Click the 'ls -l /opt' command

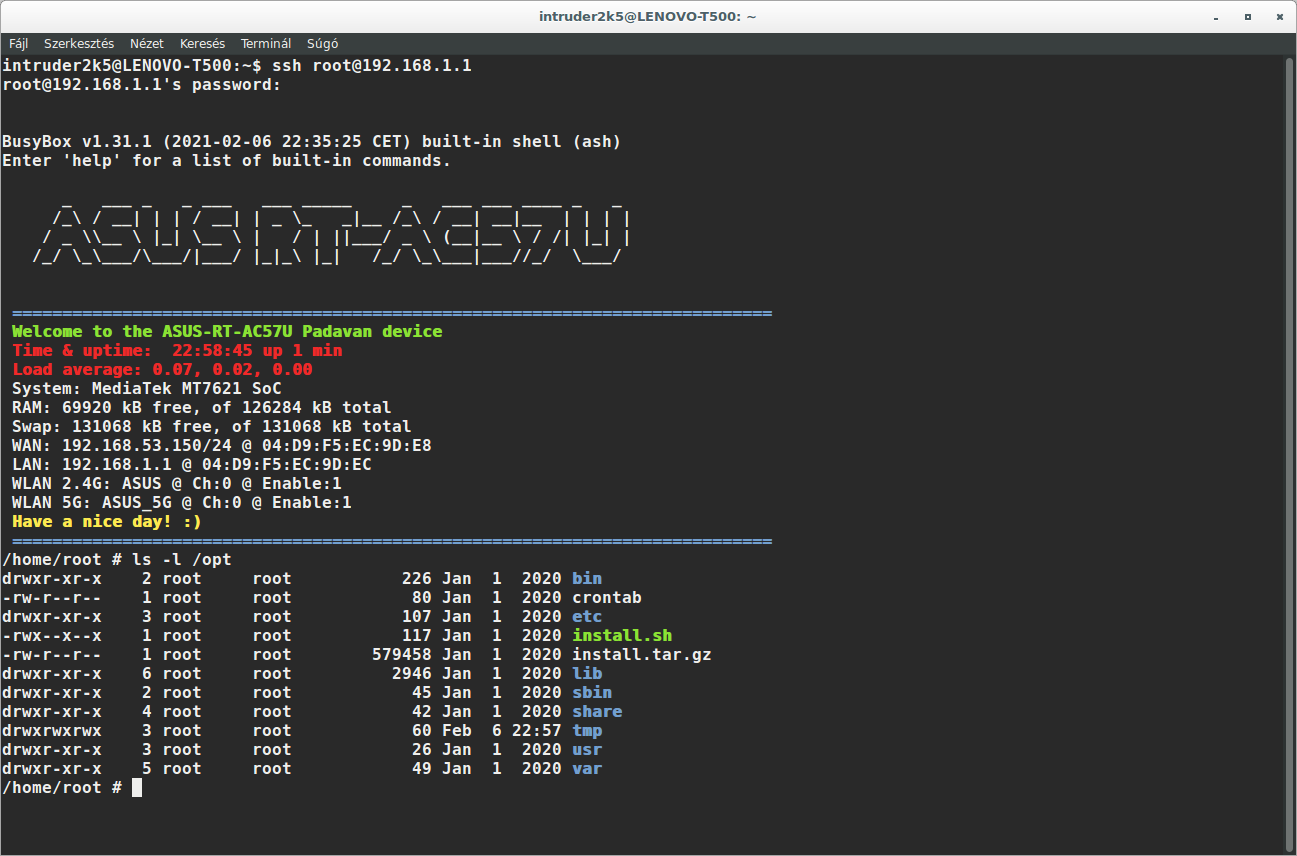coord(182,559)
